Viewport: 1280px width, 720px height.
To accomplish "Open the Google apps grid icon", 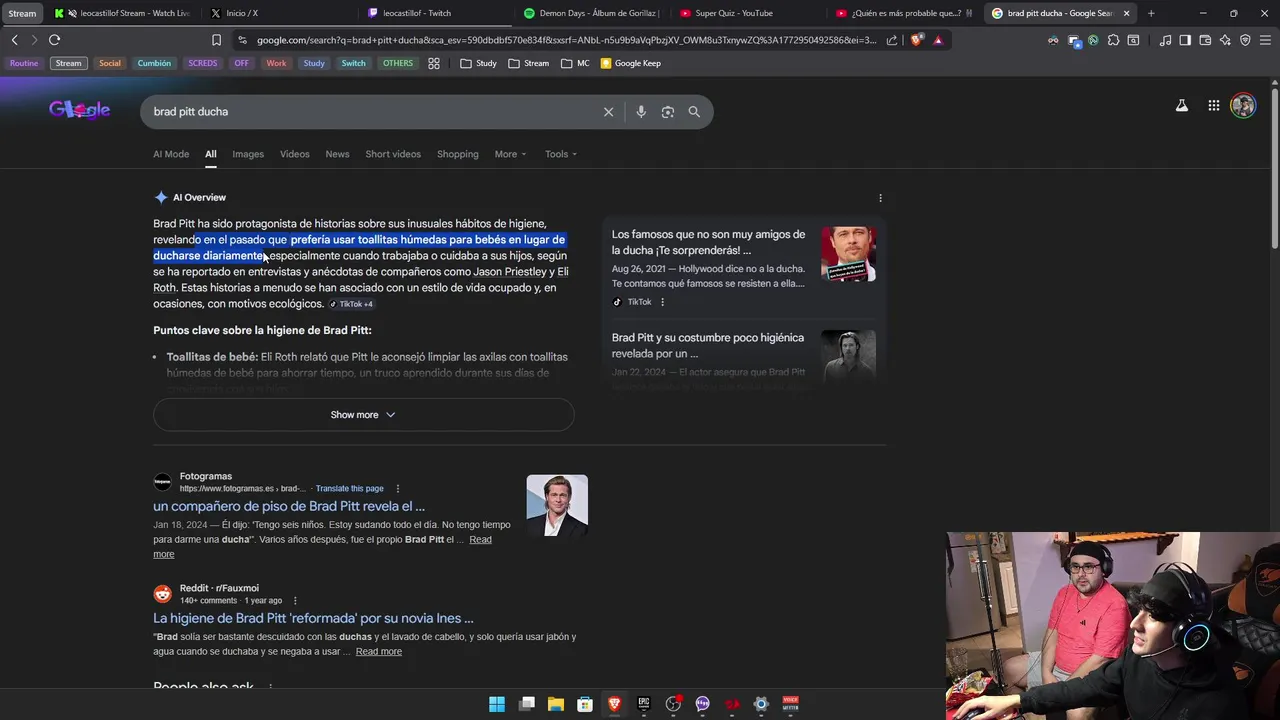I will pos(1213,106).
